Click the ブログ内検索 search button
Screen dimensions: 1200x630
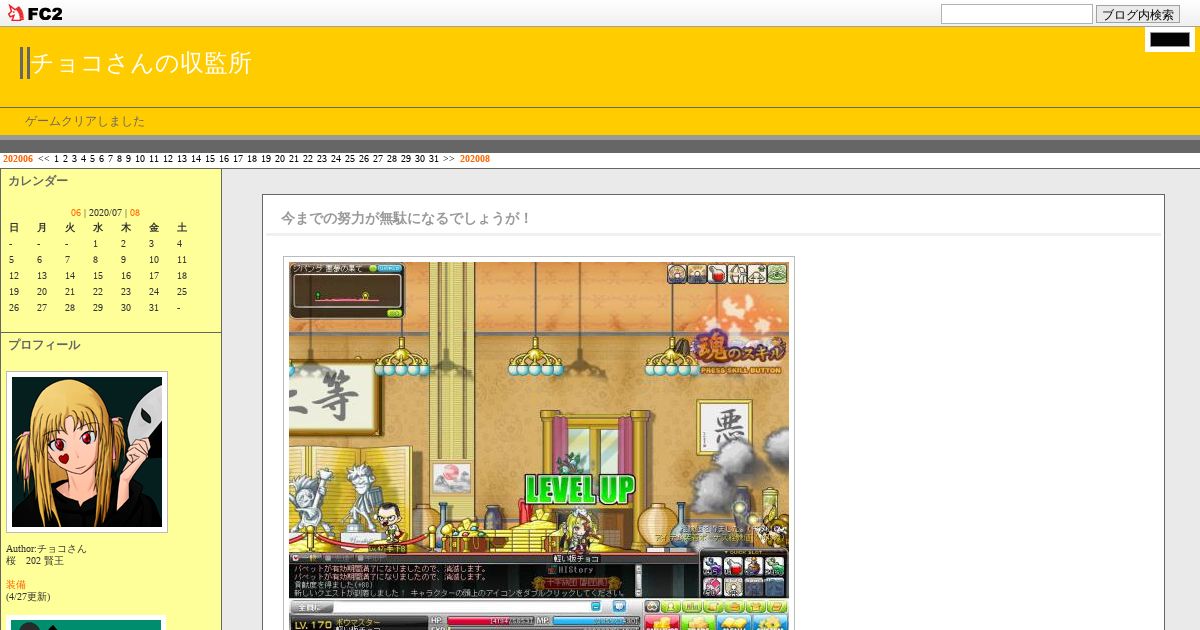(x=1138, y=14)
